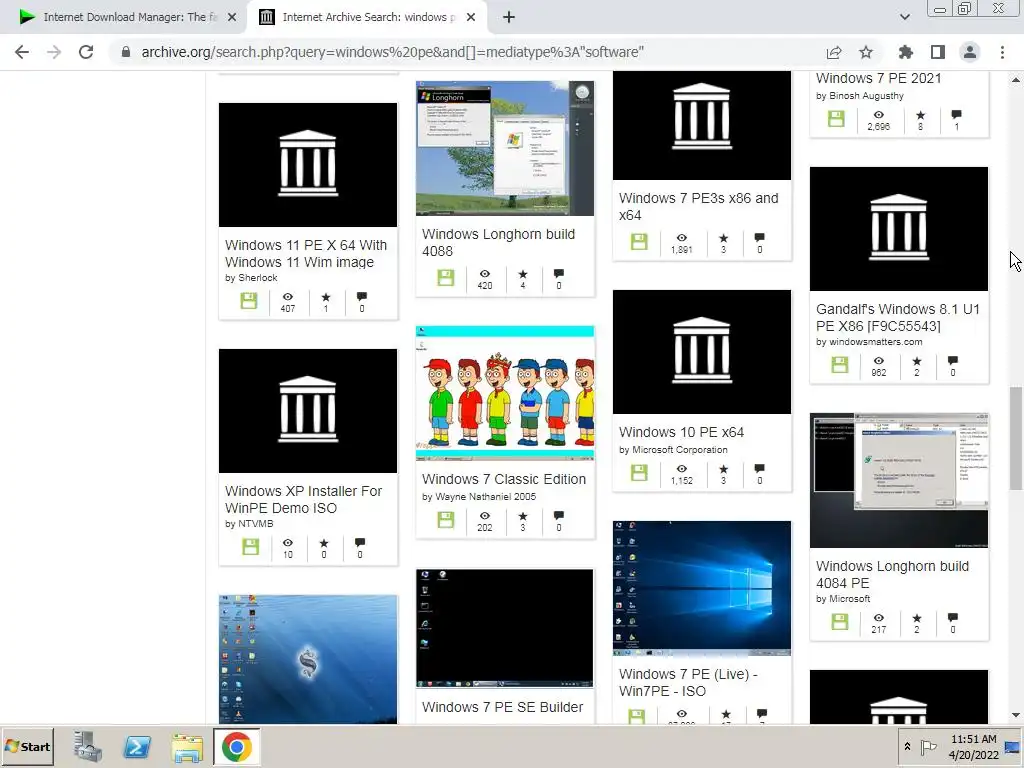Image resolution: width=1024 pixels, height=768 pixels.
Task: Click the address bar URL field
Action: [x=392, y=52]
